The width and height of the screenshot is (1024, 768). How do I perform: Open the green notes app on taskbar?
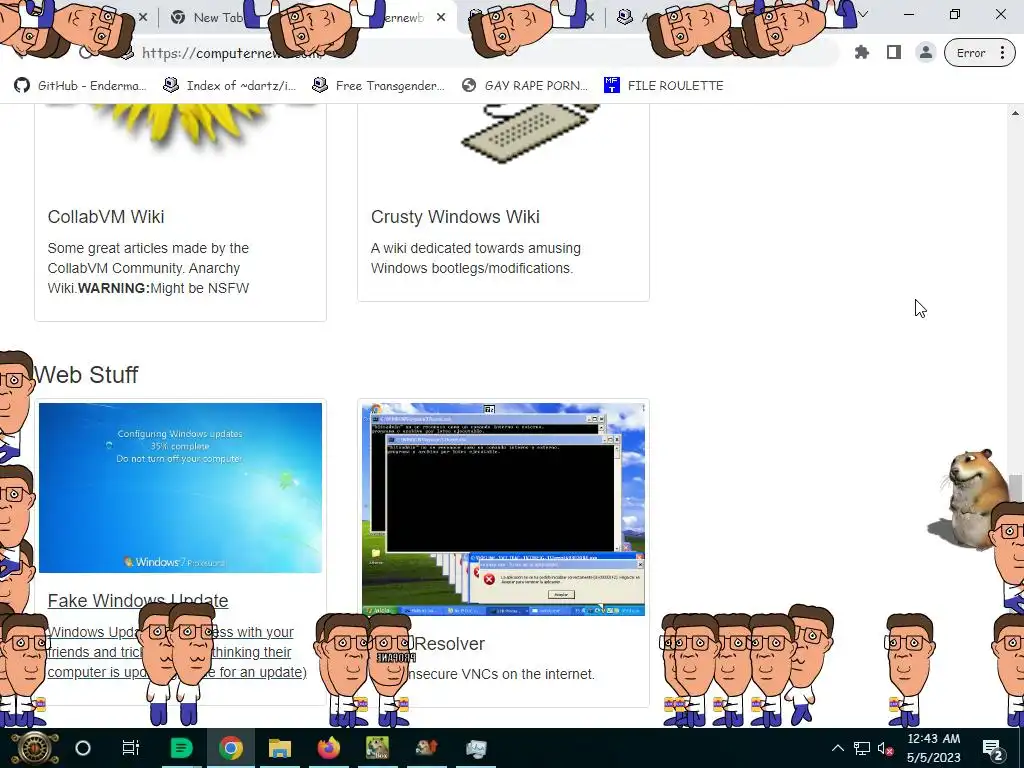coord(181,748)
